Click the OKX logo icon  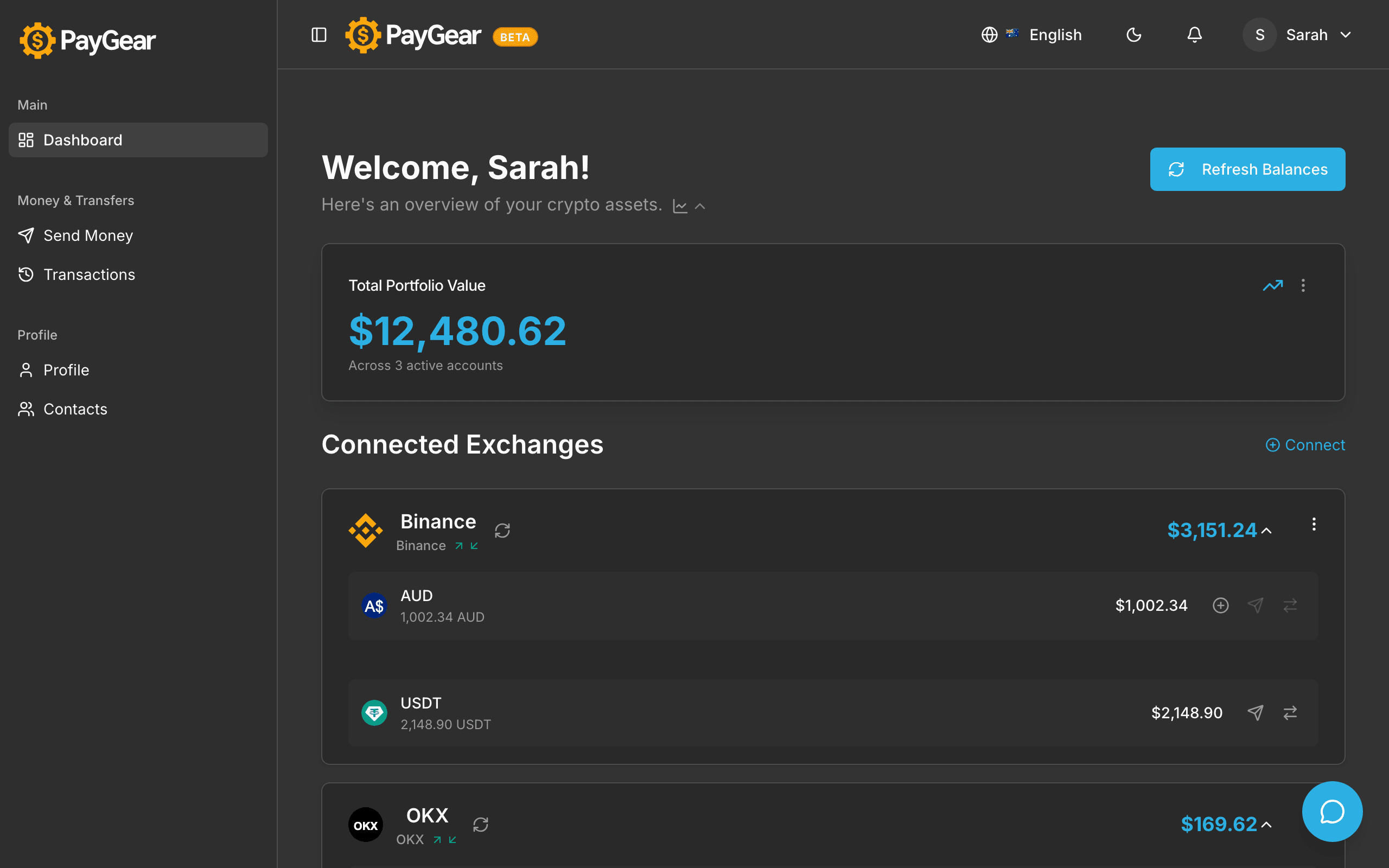(366, 825)
